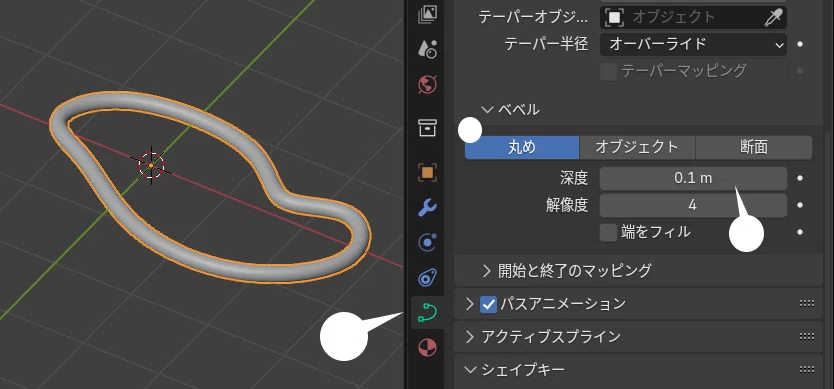
Task: Select the オブジェクト bevel mode
Action: [637, 147]
